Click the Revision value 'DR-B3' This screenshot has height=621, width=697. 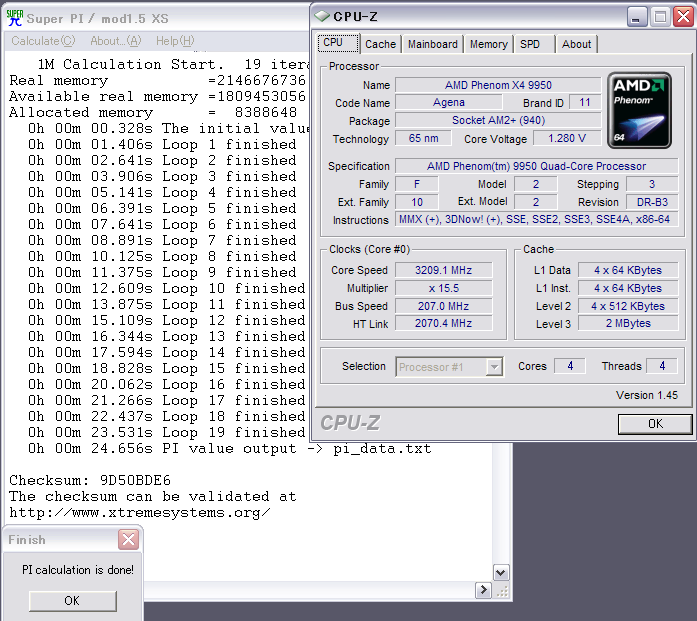point(652,202)
